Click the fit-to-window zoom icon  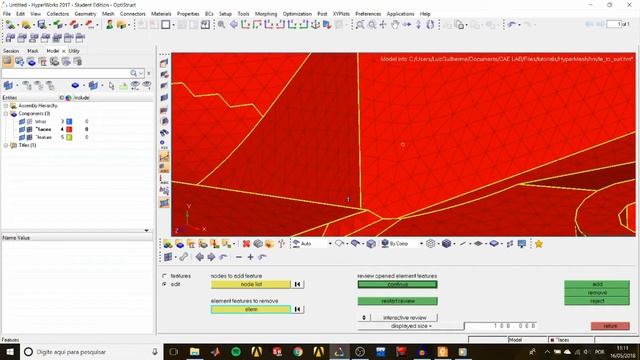coord(360,25)
